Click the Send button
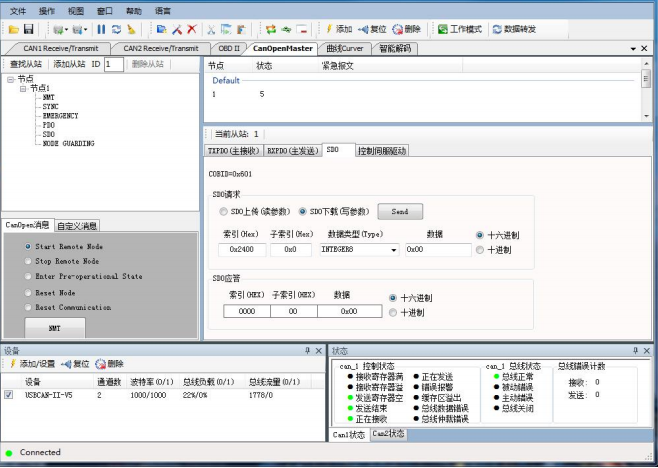 click(400, 212)
